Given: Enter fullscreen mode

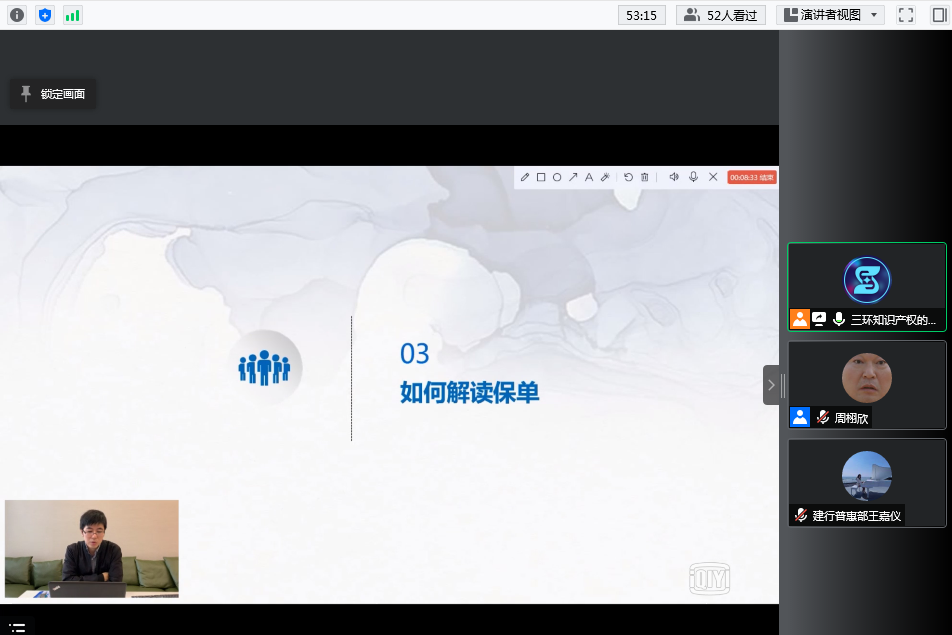Looking at the screenshot, I should click(x=906, y=15).
